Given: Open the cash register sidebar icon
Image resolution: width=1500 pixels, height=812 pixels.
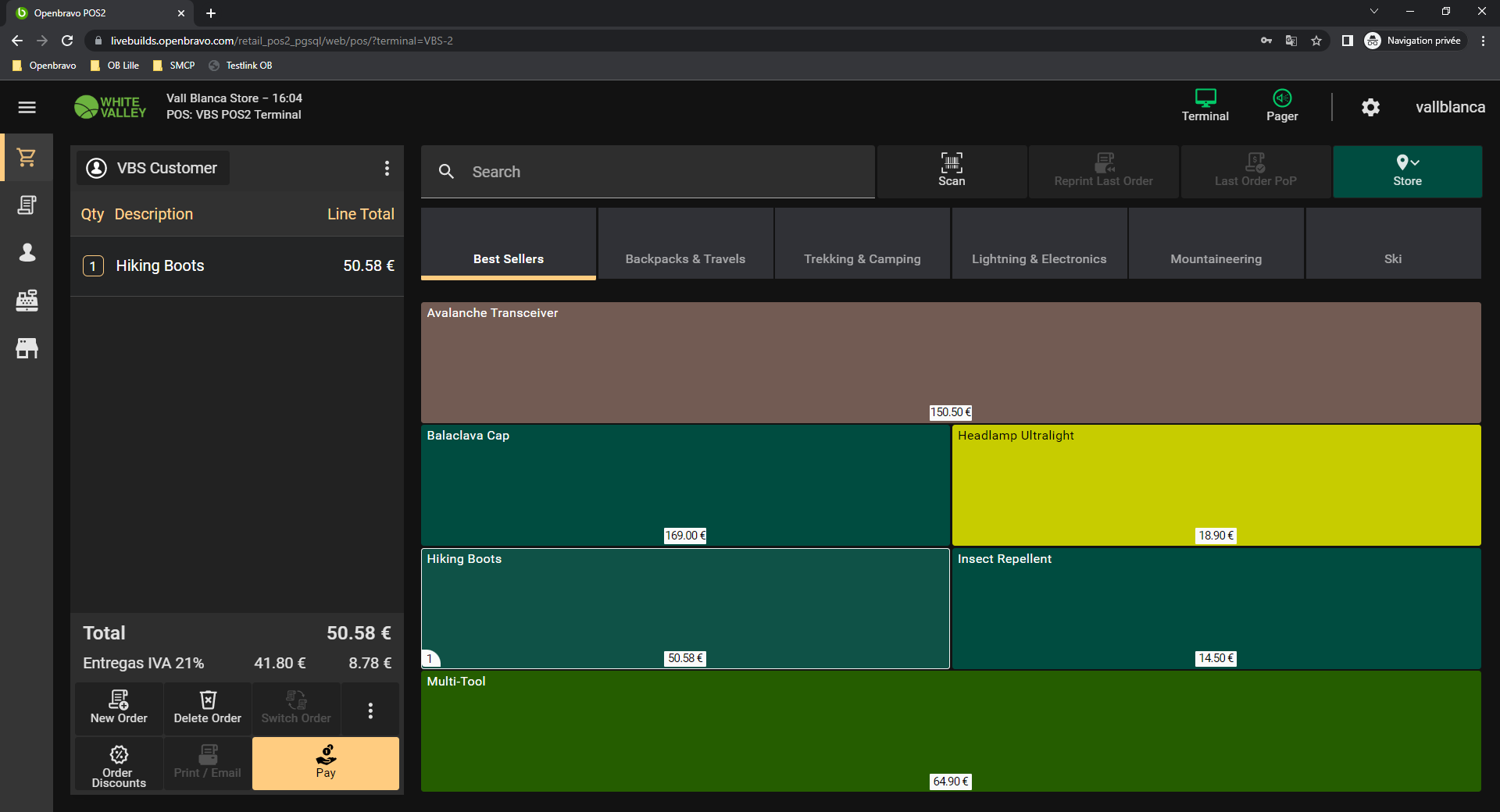Looking at the screenshot, I should click(27, 301).
